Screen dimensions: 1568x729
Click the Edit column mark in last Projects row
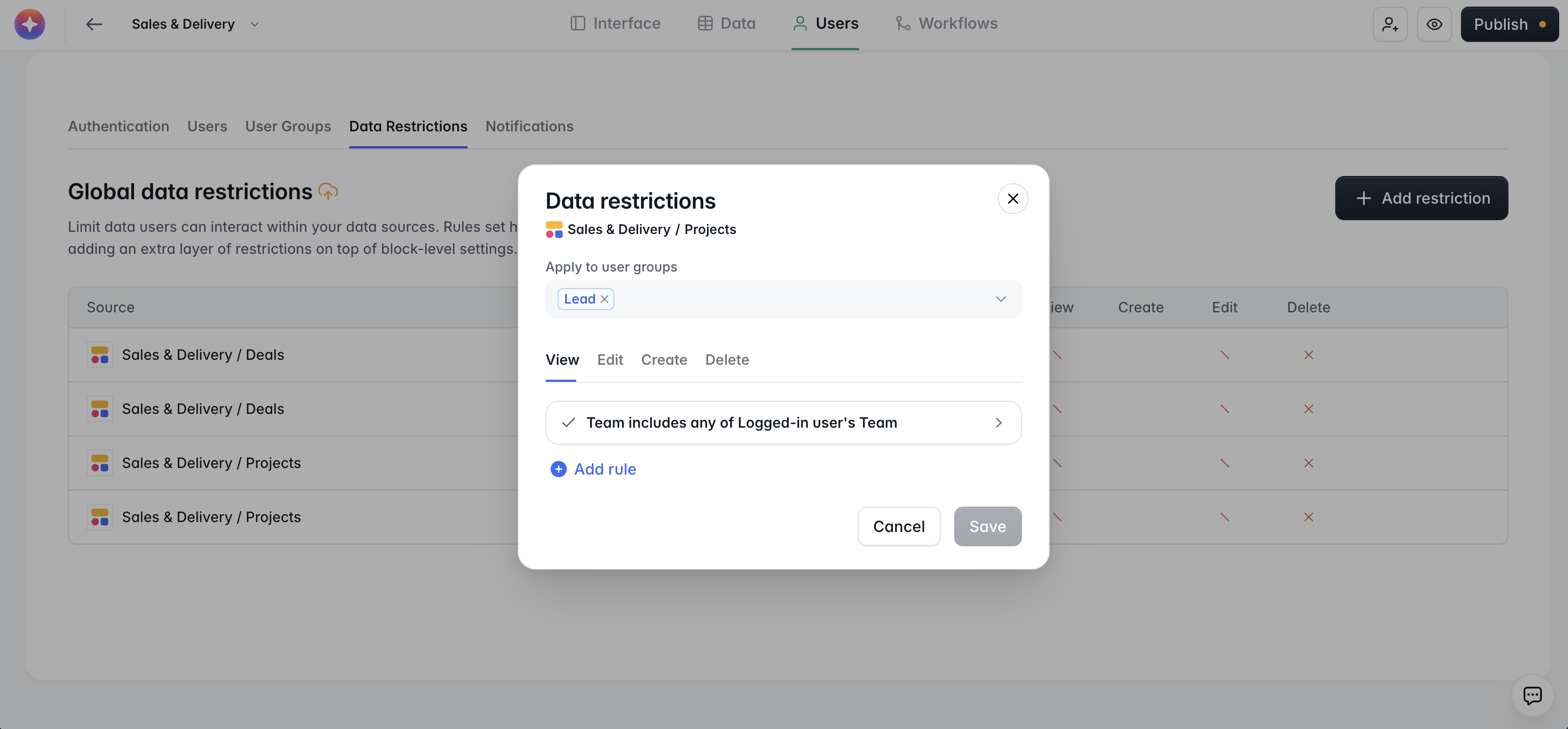coord(1225,517)
